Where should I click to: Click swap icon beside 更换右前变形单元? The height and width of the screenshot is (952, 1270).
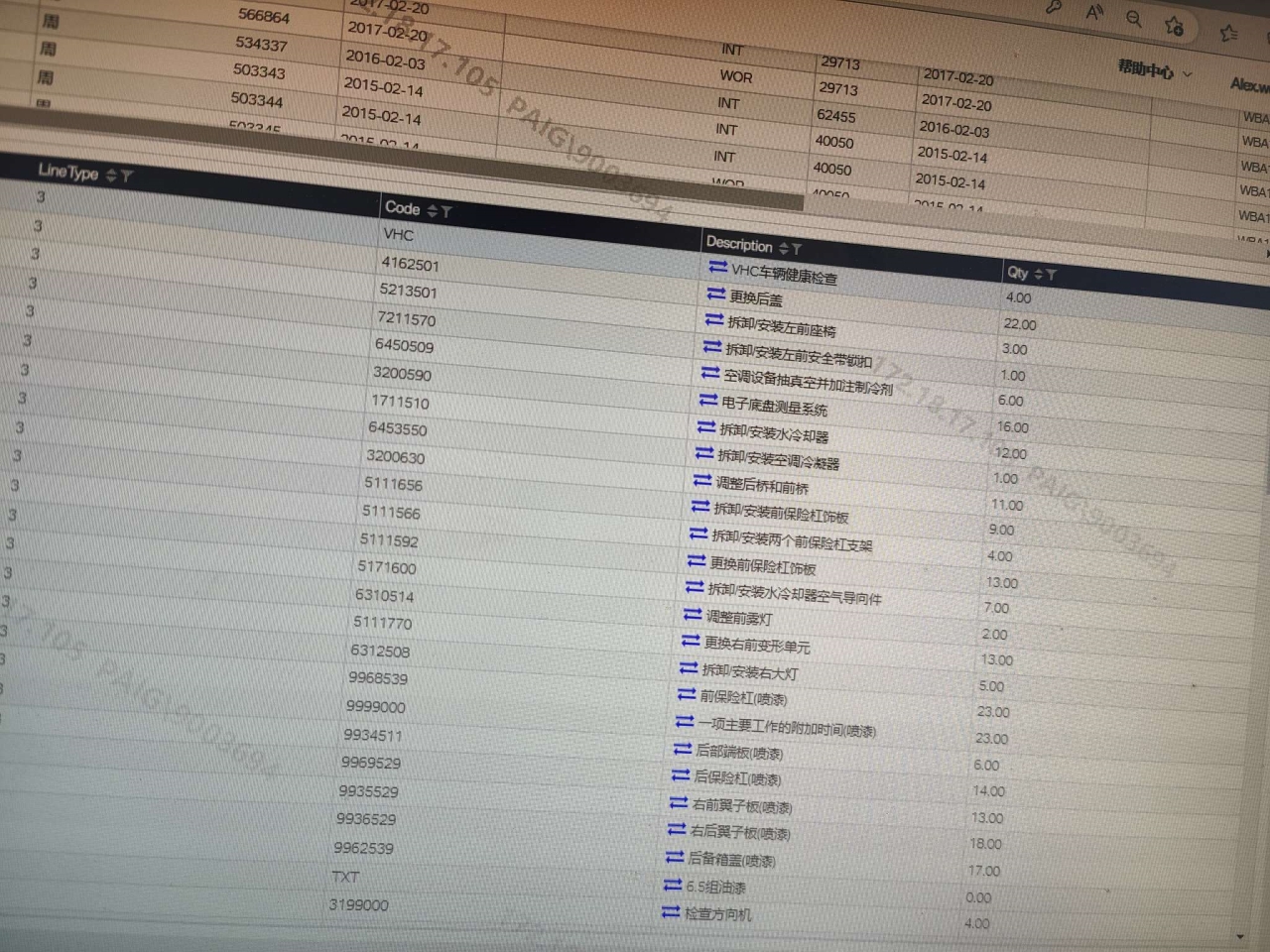(x=691, y=642)
